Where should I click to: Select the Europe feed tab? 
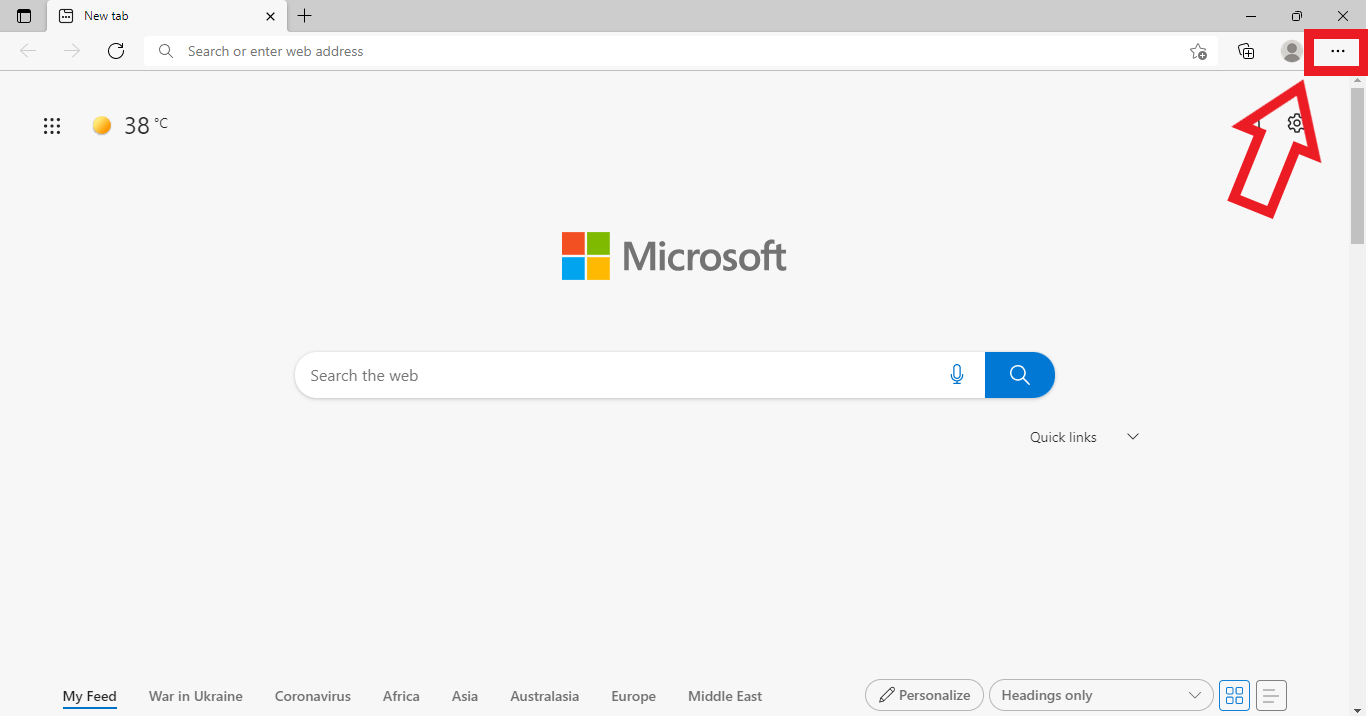[x=633, y=695]
